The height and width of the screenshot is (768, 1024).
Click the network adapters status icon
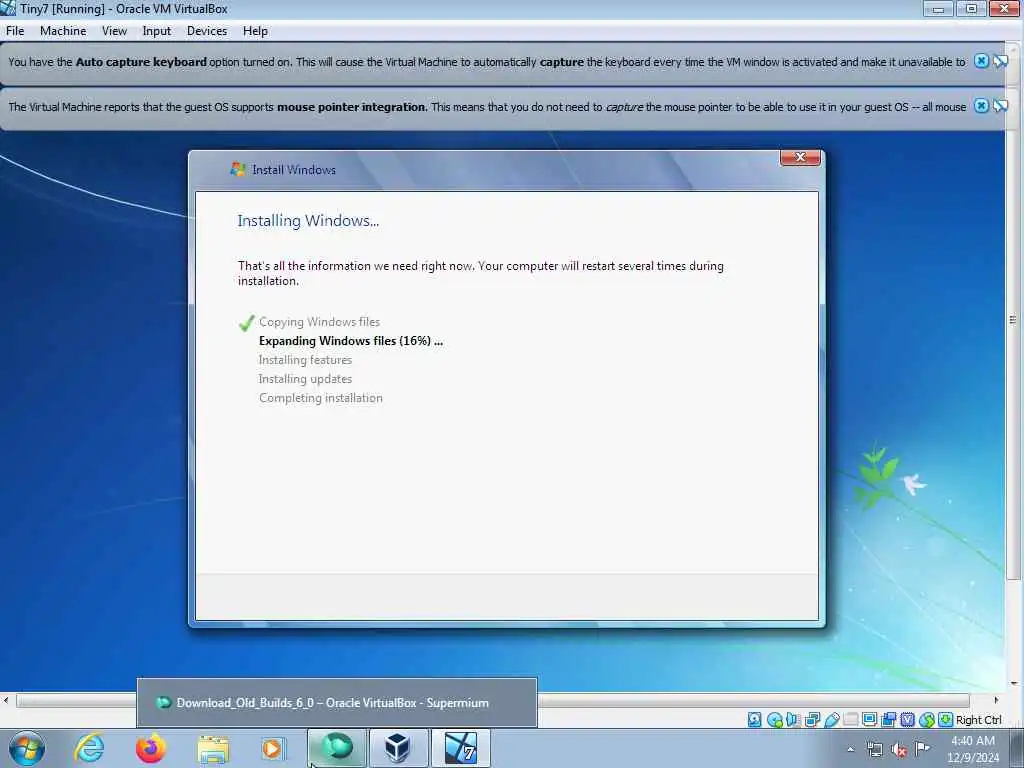click(812, 720)
